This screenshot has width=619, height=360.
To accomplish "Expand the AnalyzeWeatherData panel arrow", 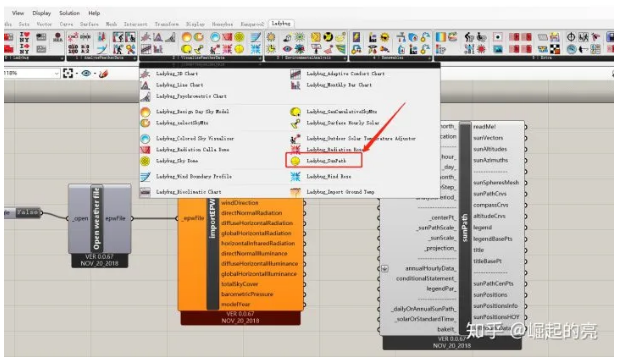I will (135, 58).
